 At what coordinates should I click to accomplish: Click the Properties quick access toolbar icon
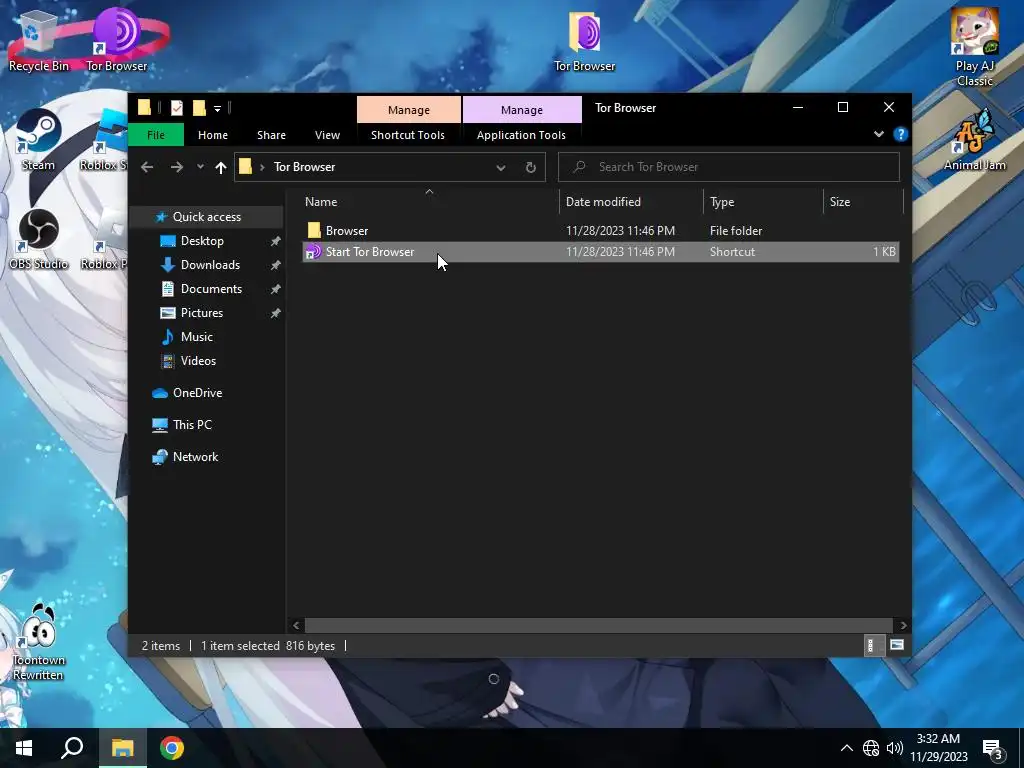(177, 108)
